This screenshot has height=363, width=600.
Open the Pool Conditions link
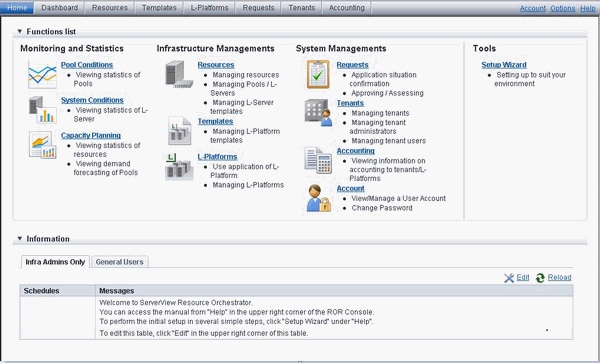point(87,65)
